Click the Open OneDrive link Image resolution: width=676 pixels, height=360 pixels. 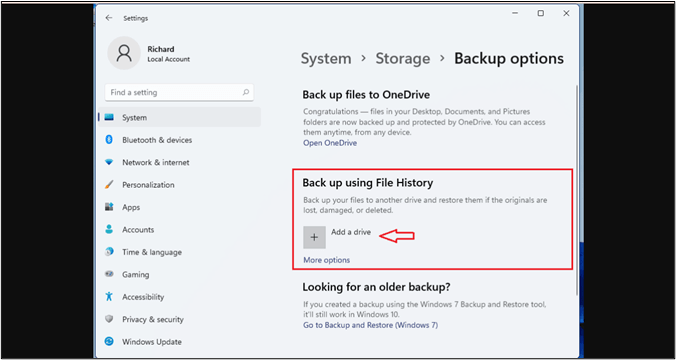[330, 143]
